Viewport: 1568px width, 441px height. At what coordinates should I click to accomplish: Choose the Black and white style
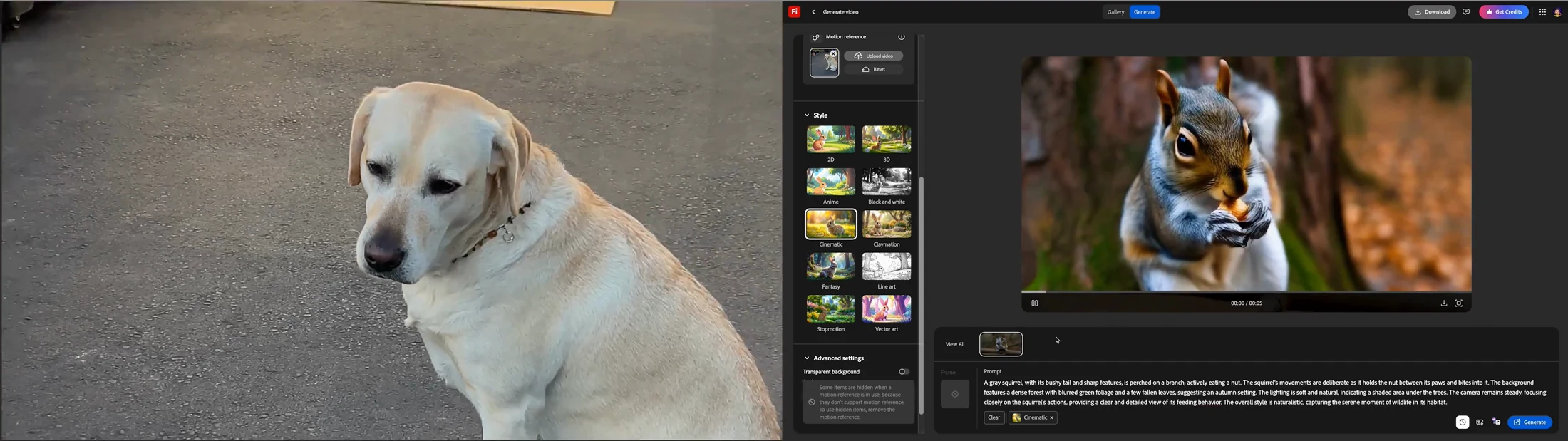pyautogui.click(x=886, y=182)
